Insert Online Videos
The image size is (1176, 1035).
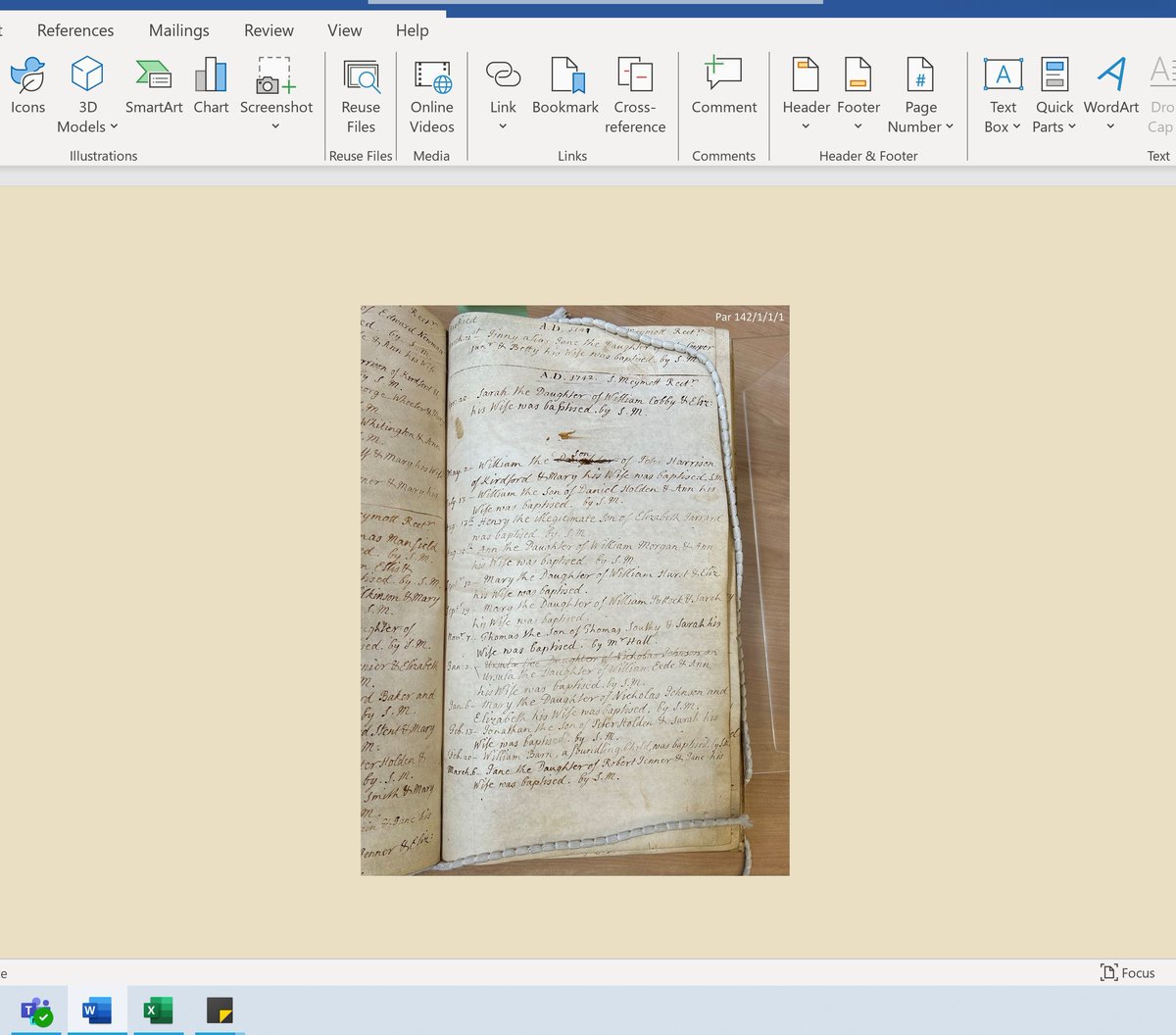click(431, 93)
